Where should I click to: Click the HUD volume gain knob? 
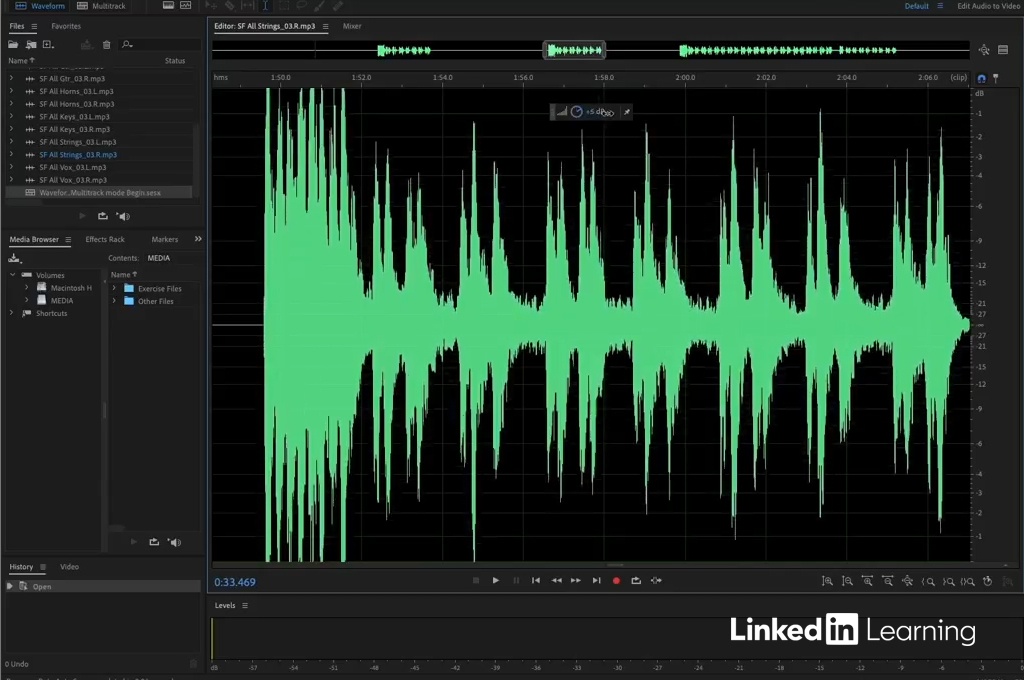(576, 112)
